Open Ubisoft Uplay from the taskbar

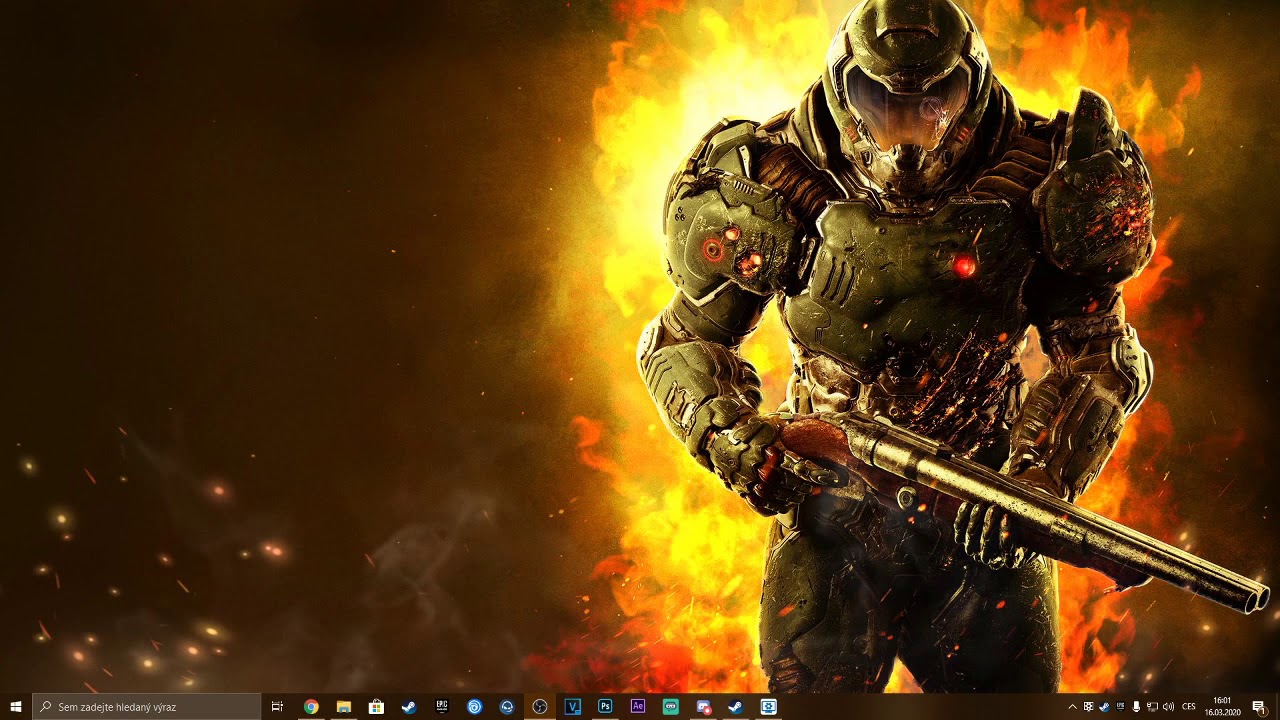tap(475, 707)
